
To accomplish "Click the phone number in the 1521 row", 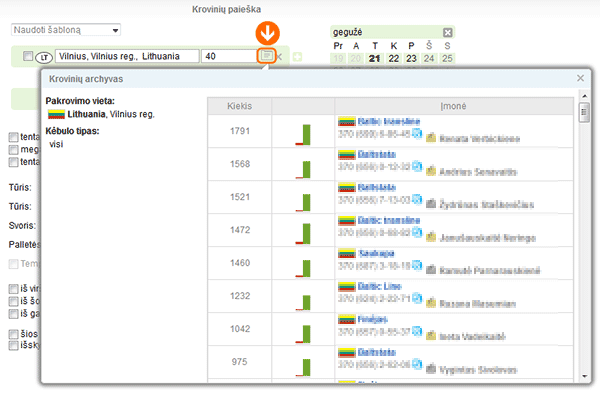I will [x=374, y=200].
